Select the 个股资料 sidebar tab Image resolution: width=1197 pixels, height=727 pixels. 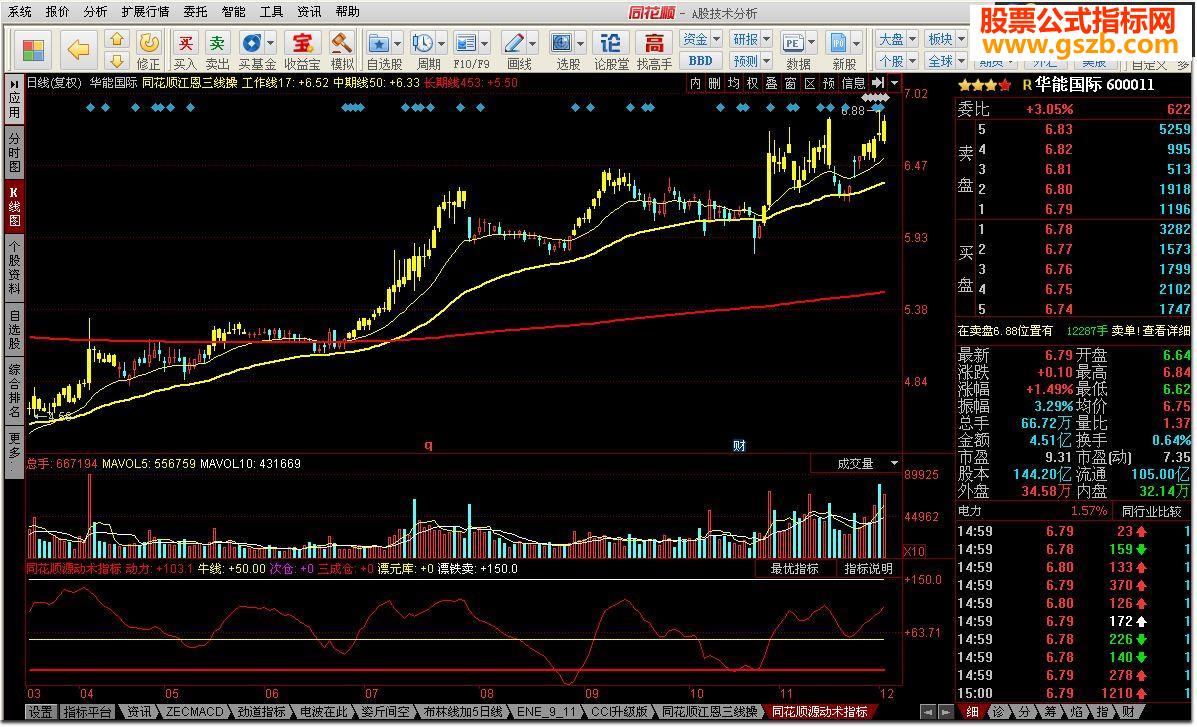point(15,267)
